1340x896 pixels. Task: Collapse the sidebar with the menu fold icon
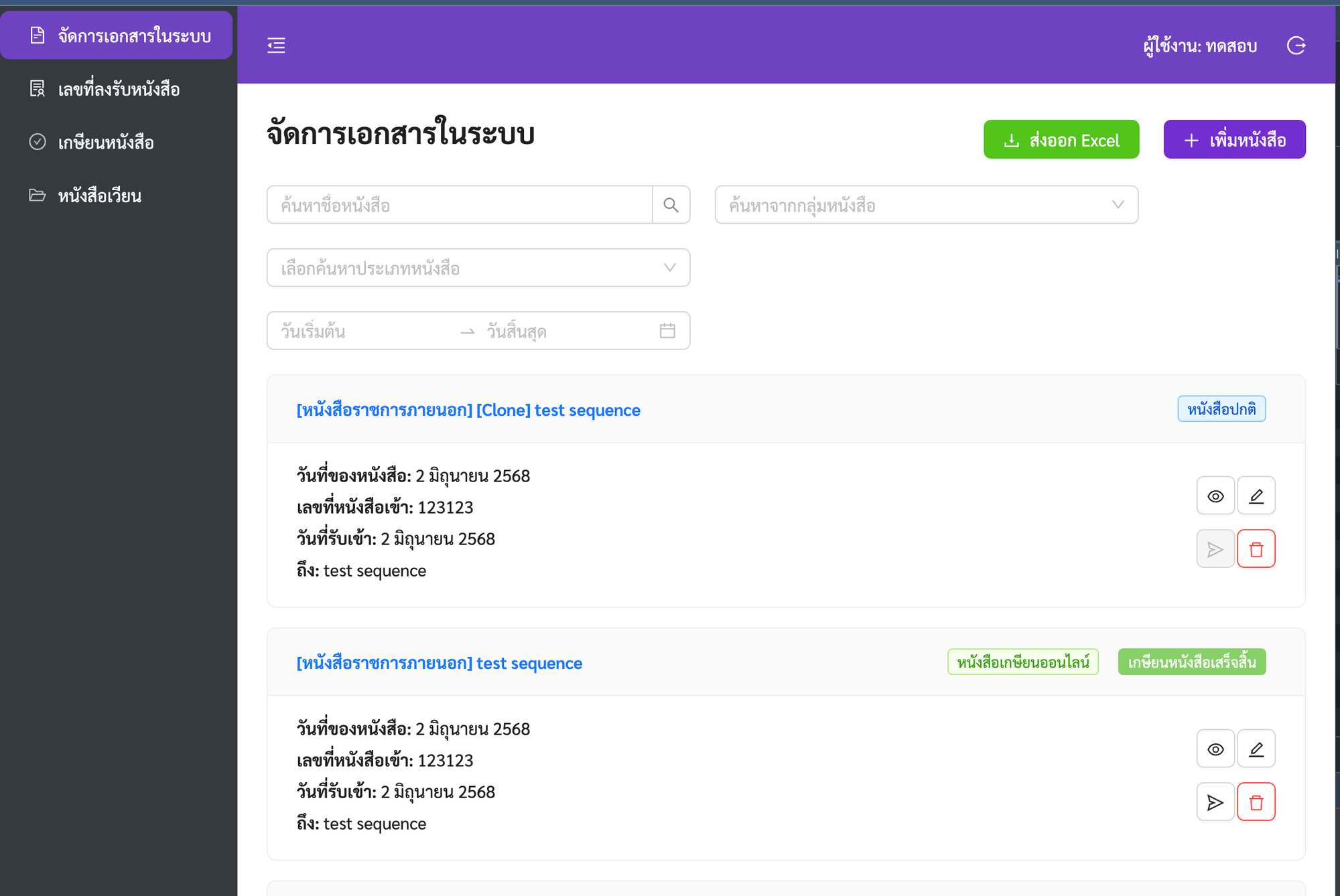pos(276,45)
